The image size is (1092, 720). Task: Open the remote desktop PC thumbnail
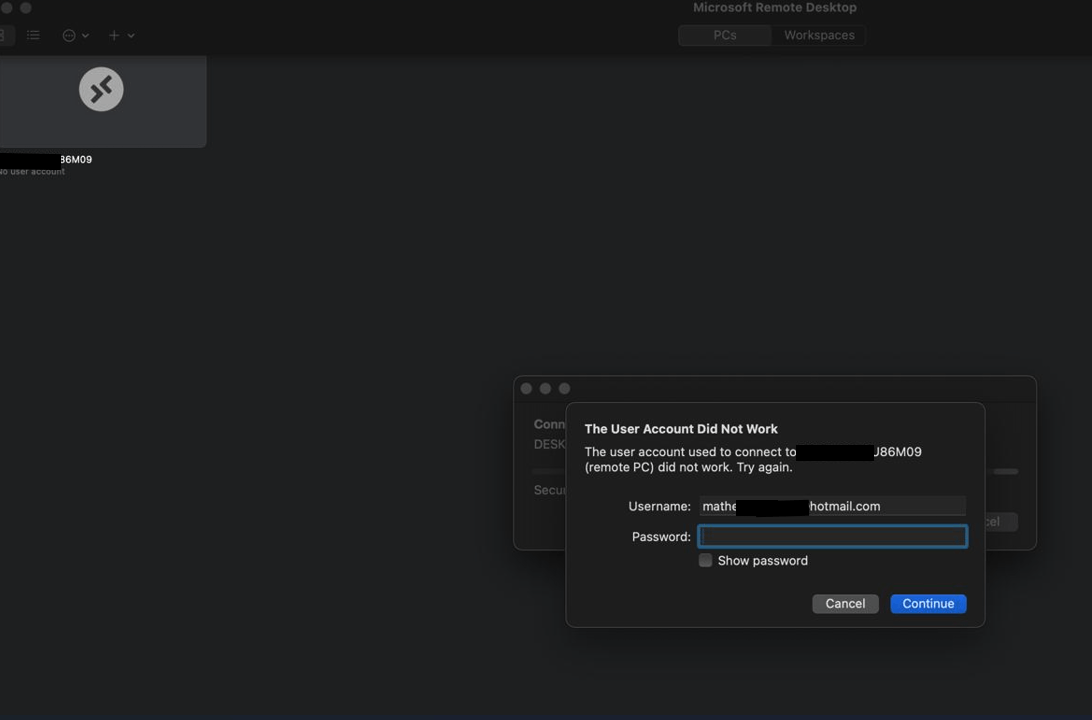click(102, 102)
